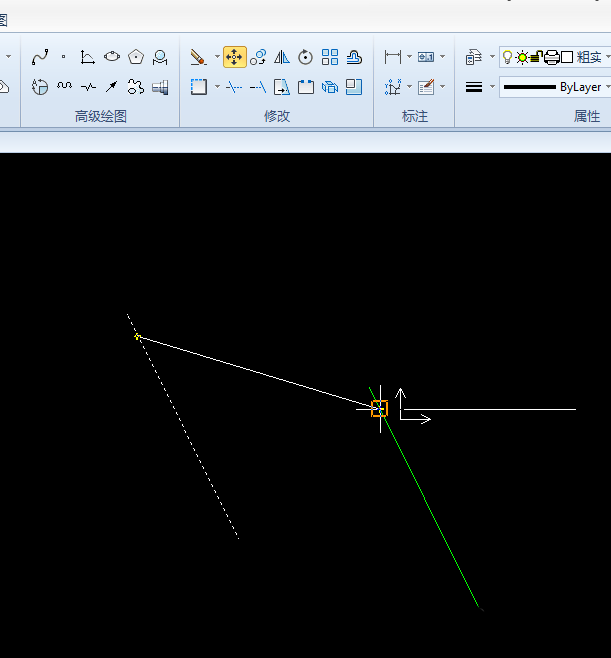
Task: Click the 修改 panel label
Action: 277,116
